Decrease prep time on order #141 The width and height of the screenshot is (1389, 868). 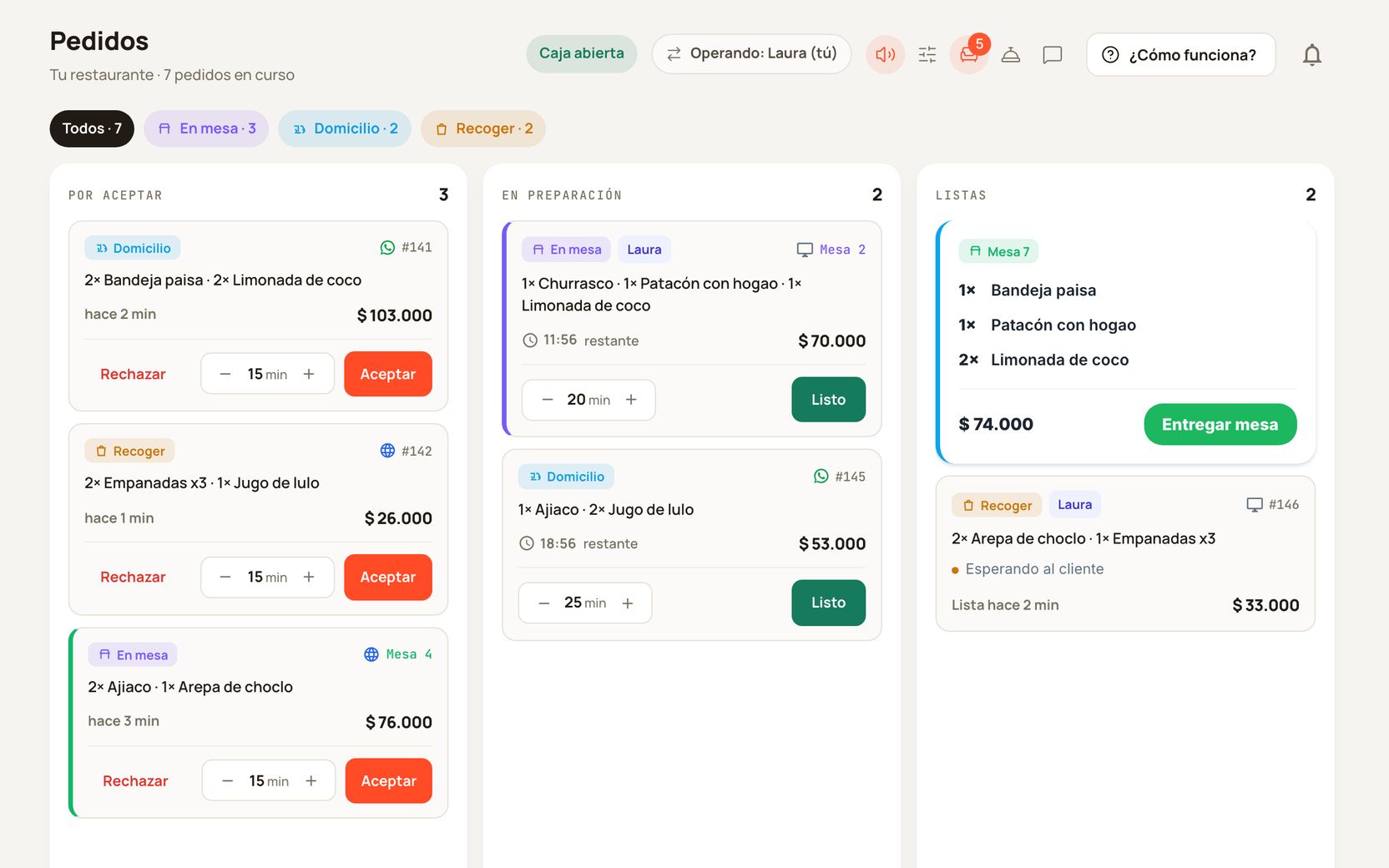click(225, 374)
